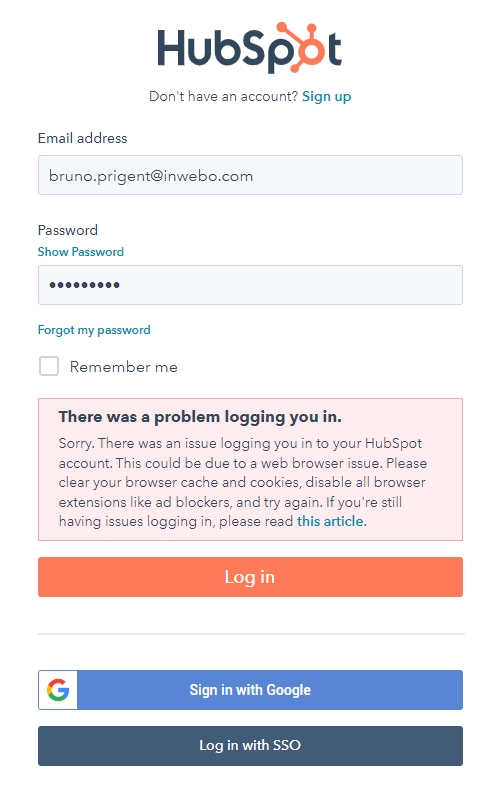The height and width of the screenshot is (794, 495).
Task: Click the "Don't have an account?" text
Action: point(223,96)
